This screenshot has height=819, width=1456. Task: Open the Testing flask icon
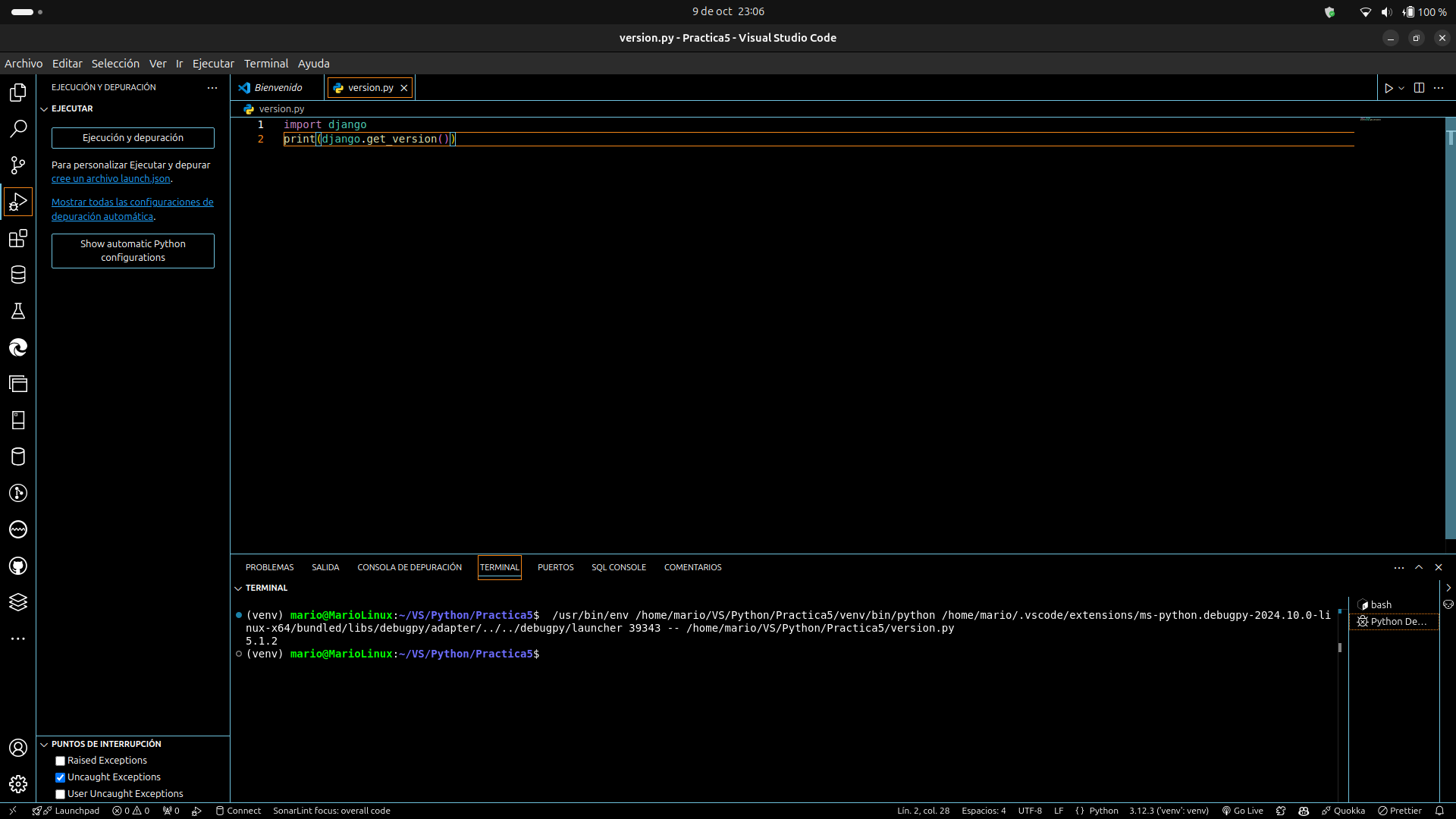(x=18, y=311)
